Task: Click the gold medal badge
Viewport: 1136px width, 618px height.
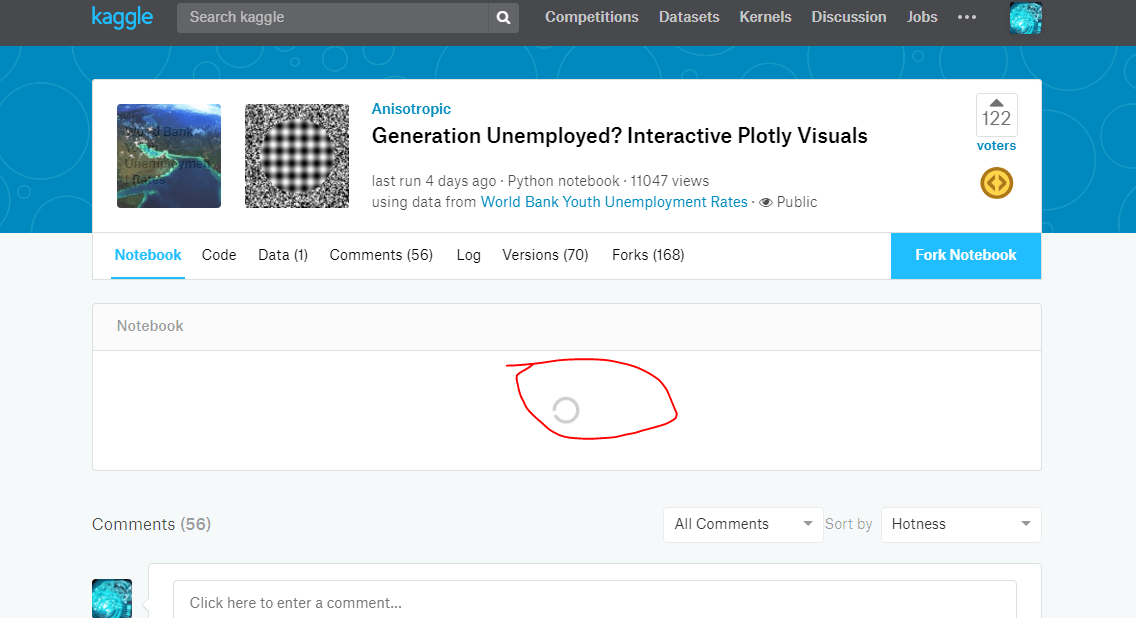Action: [996, 183]
